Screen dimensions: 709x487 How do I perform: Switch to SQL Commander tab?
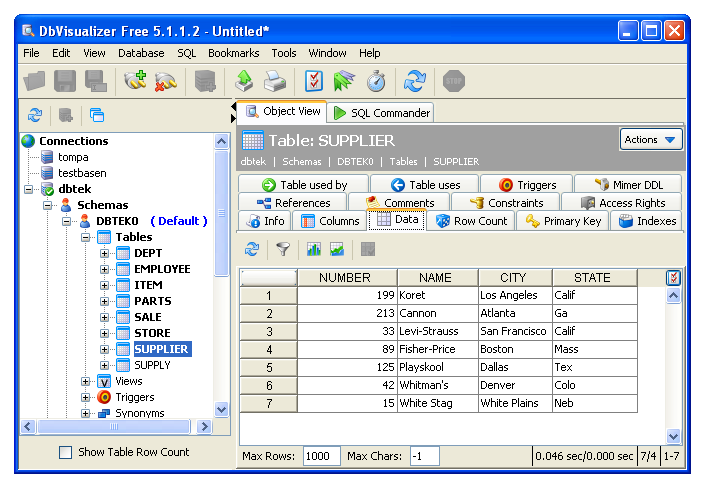coord(381,113)
